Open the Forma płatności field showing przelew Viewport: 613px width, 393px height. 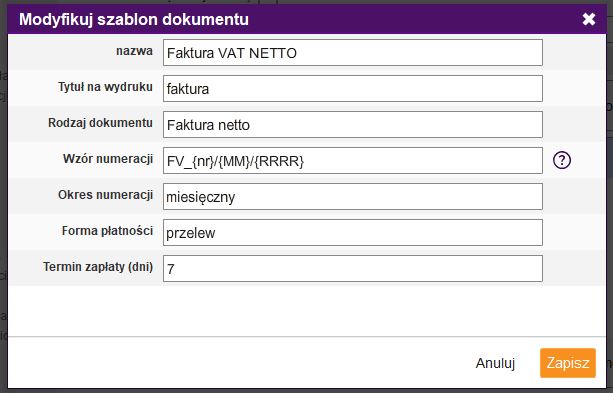(353, 233)
